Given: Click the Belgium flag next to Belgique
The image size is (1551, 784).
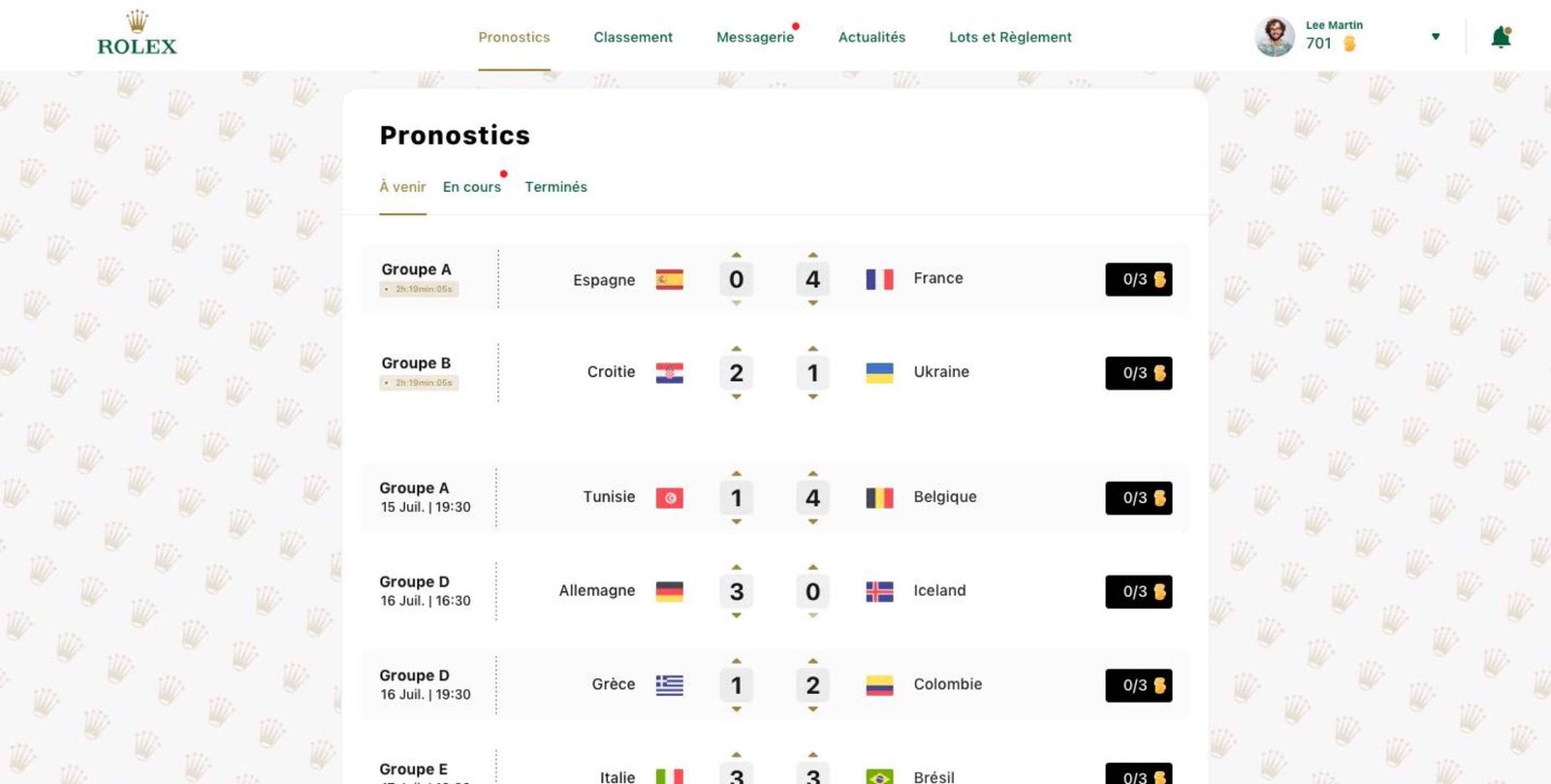Looking at the screenshot, I should pos(877,496).
